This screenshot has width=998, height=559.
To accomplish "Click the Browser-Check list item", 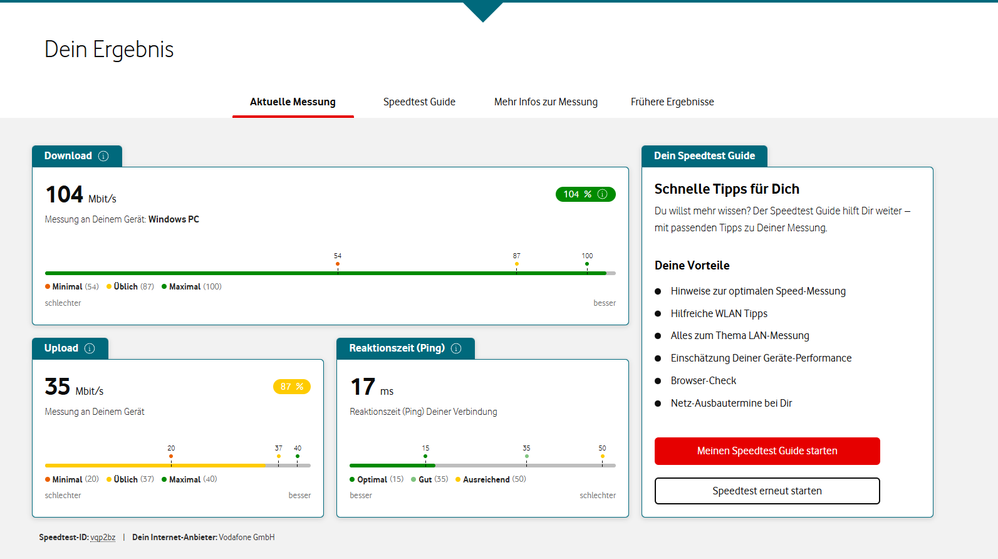I will [x=703, y=381].
